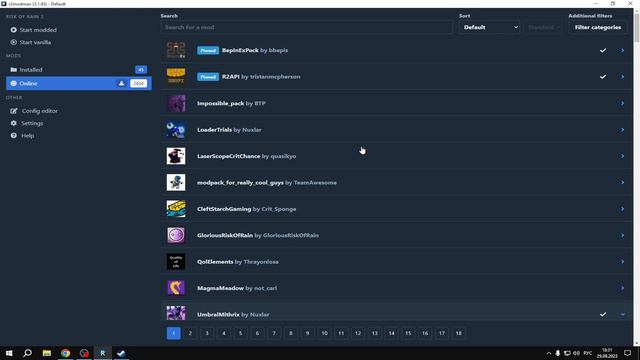Open the Standard sort direction dropdown
Viewport: 640px width, 360px height.
(x=543, y=27)
